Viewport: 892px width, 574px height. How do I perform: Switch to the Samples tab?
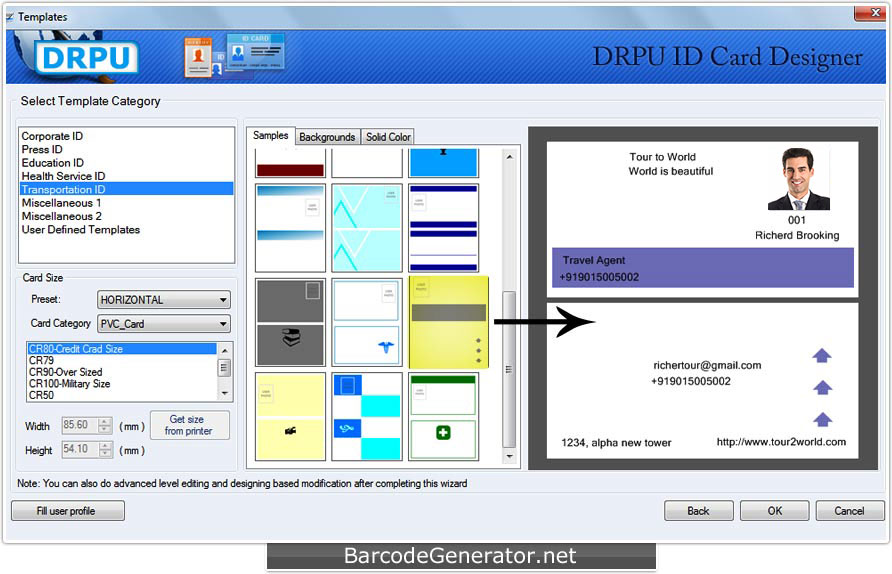tap(270, 135)
